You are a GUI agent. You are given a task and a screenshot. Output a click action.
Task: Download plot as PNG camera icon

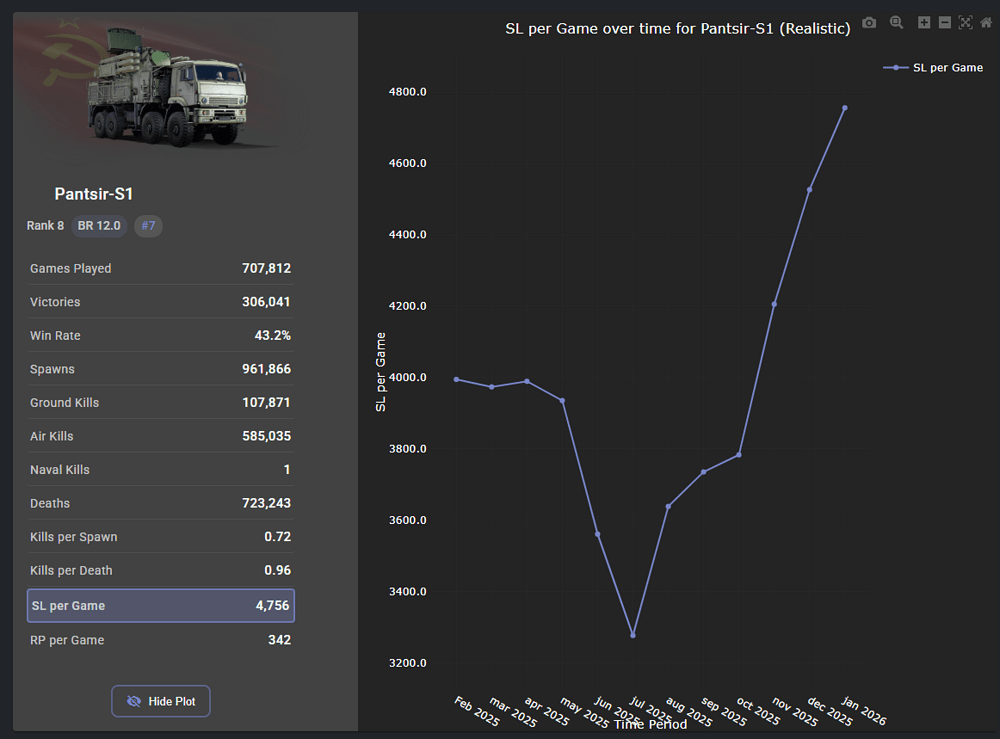coord(869,23)
